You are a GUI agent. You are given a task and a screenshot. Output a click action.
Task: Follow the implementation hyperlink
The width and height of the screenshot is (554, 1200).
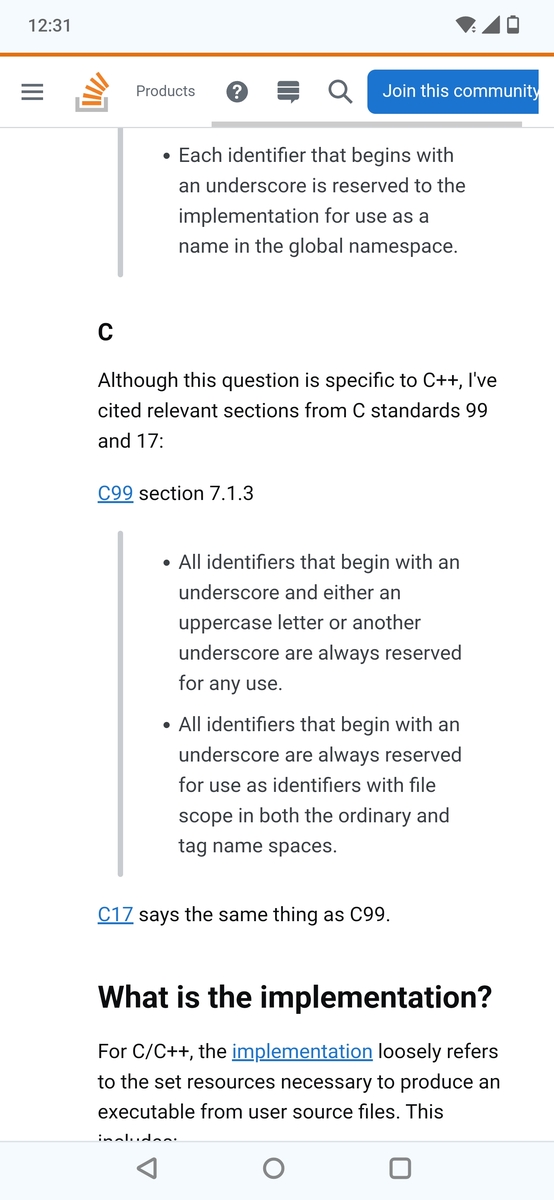click(x=302, y=1051)
